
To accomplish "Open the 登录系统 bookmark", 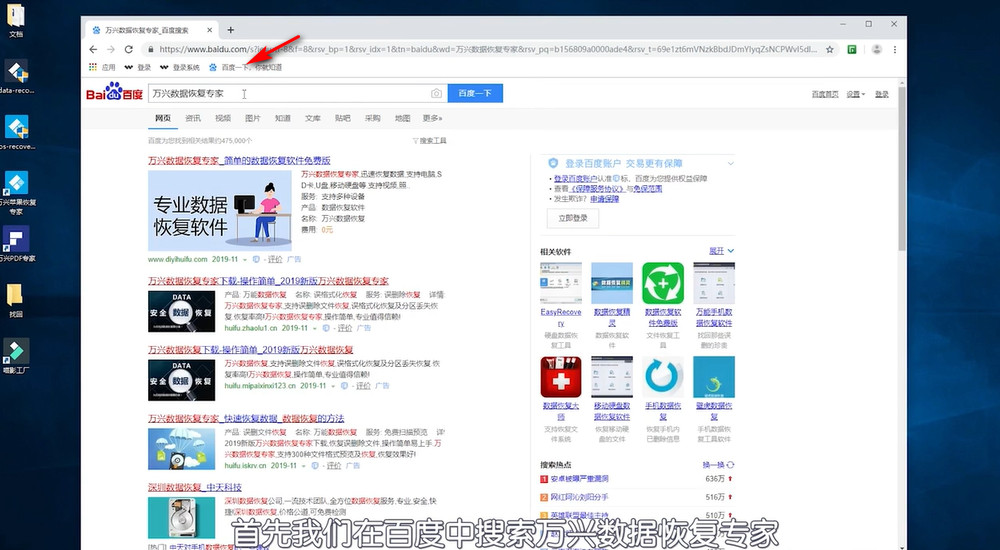I will [x=180, y=67].
